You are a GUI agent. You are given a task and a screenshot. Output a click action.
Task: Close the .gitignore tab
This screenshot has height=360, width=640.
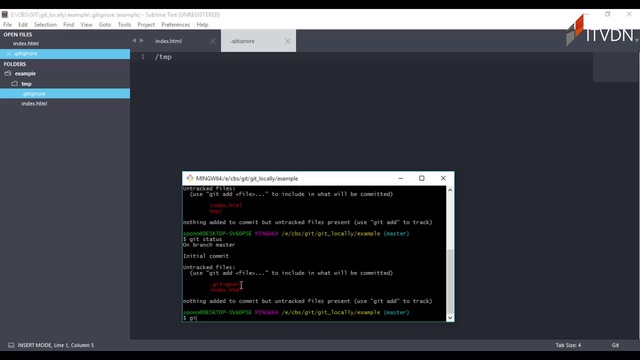click(x=287, y=41)
